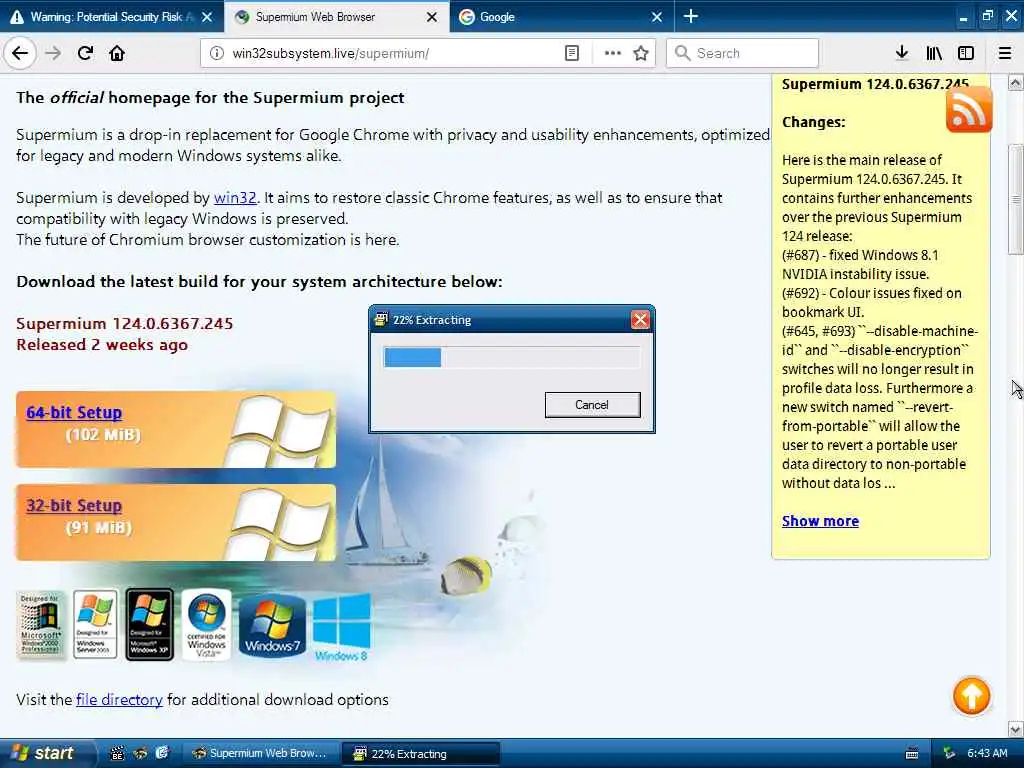Open the downloads panel arrow
Viewport: 1024px width, 768px height.
click(x=901, y=53)
